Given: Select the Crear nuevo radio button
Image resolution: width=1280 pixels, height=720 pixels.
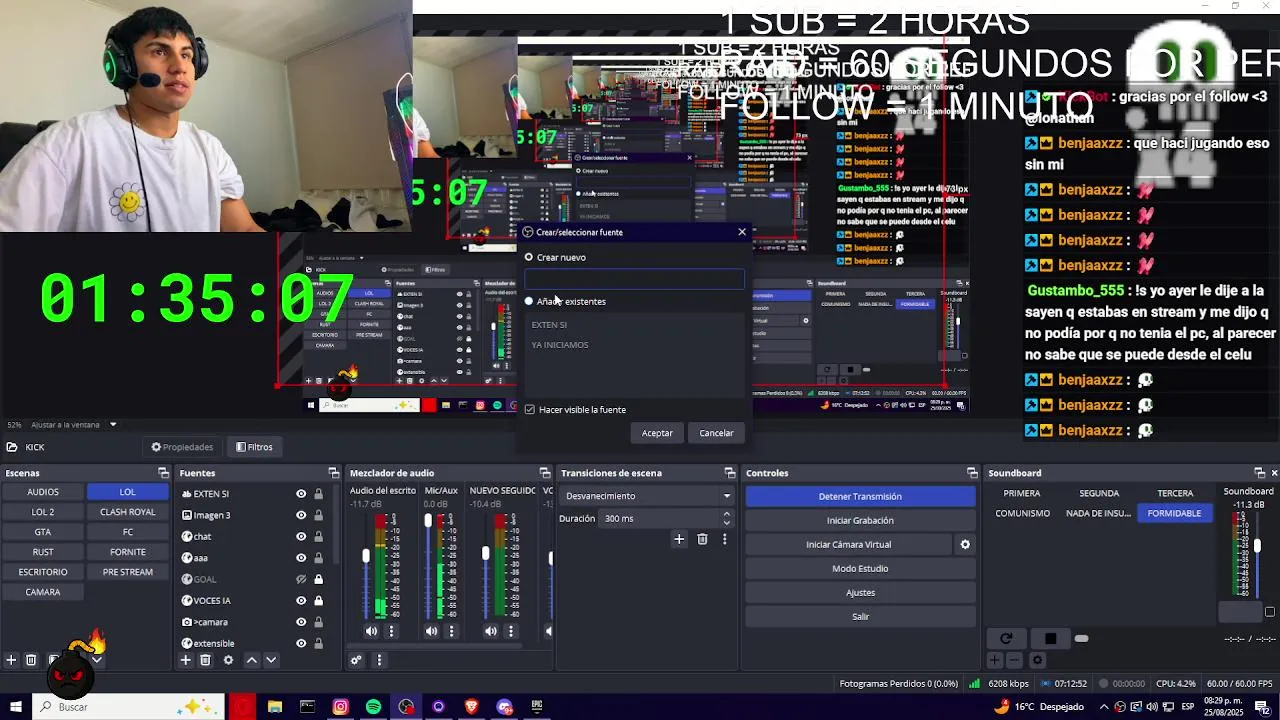Looking at the screenshot, I should [529, 257].
